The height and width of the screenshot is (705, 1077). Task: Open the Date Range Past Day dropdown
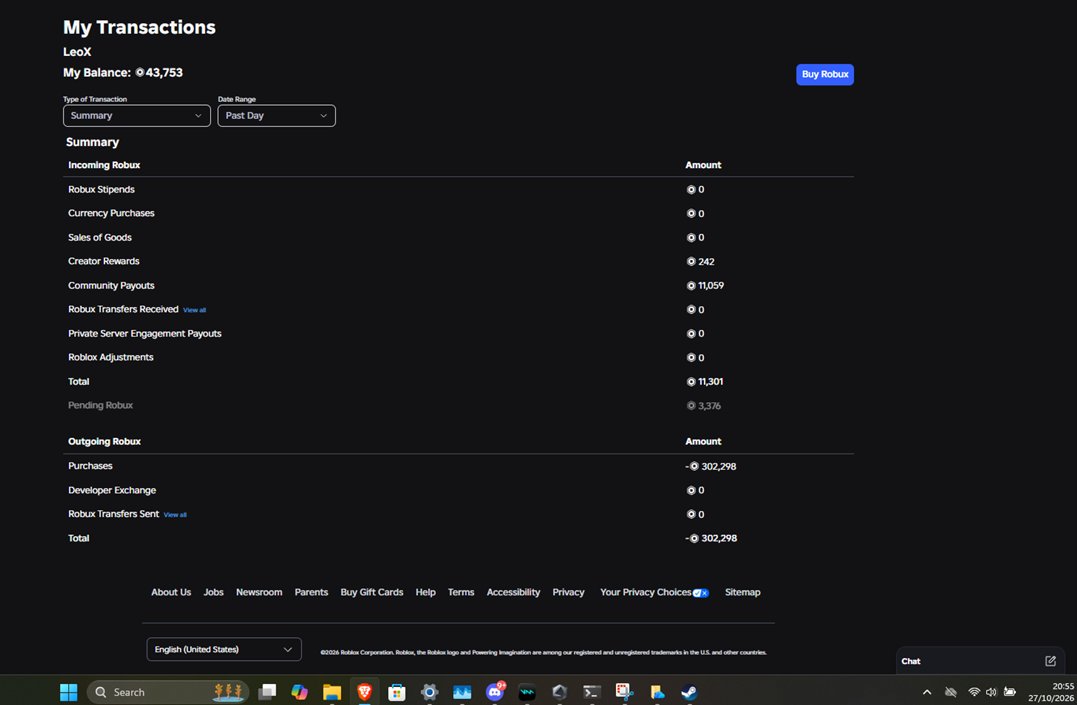coord(276,115)
